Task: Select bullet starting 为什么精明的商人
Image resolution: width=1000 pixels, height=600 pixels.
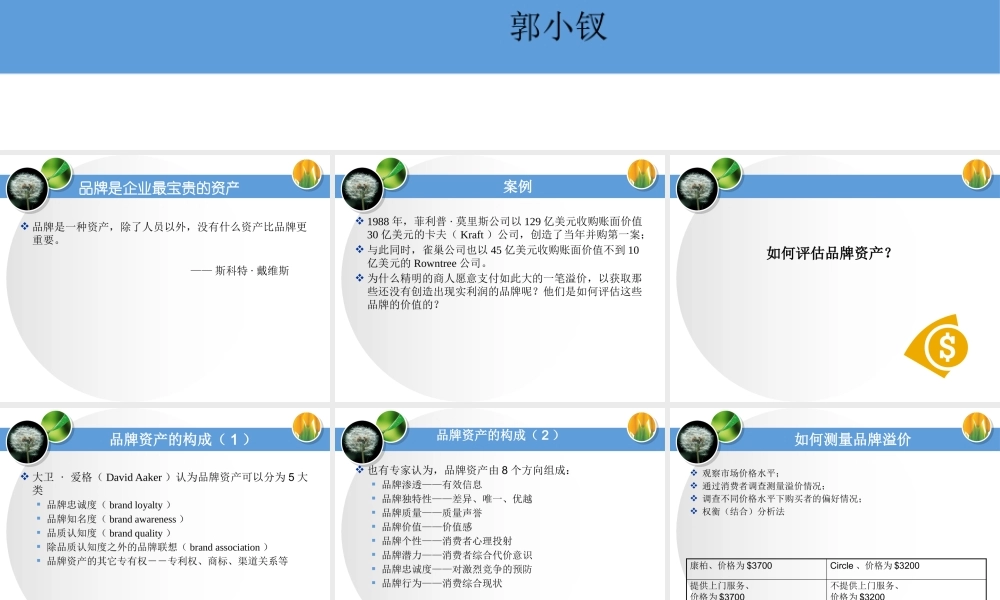Action: pyautogui.click(x=504, y=291)
